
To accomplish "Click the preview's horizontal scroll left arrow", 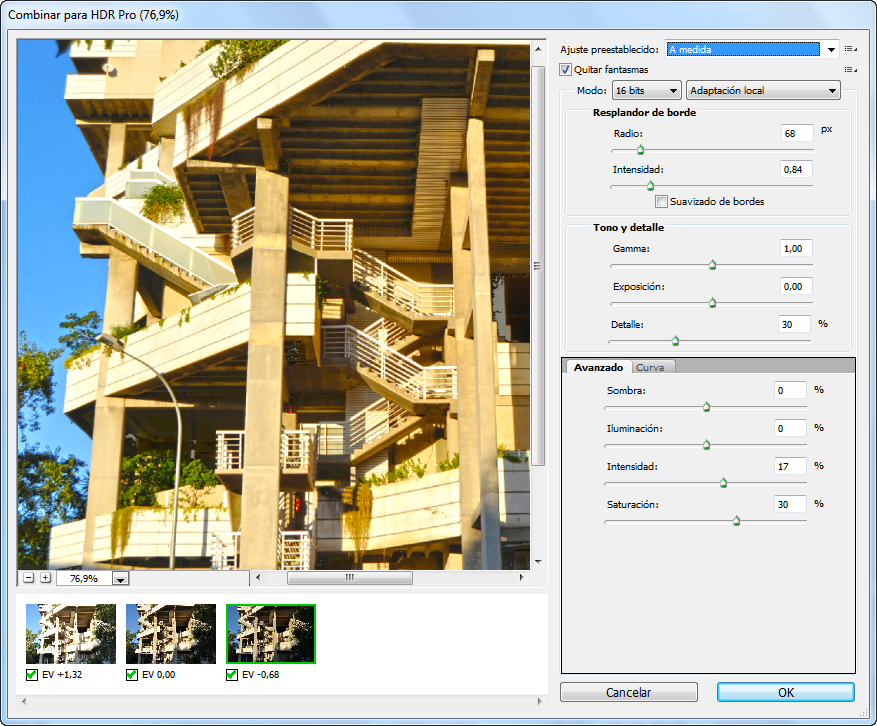I will [257, 578].
